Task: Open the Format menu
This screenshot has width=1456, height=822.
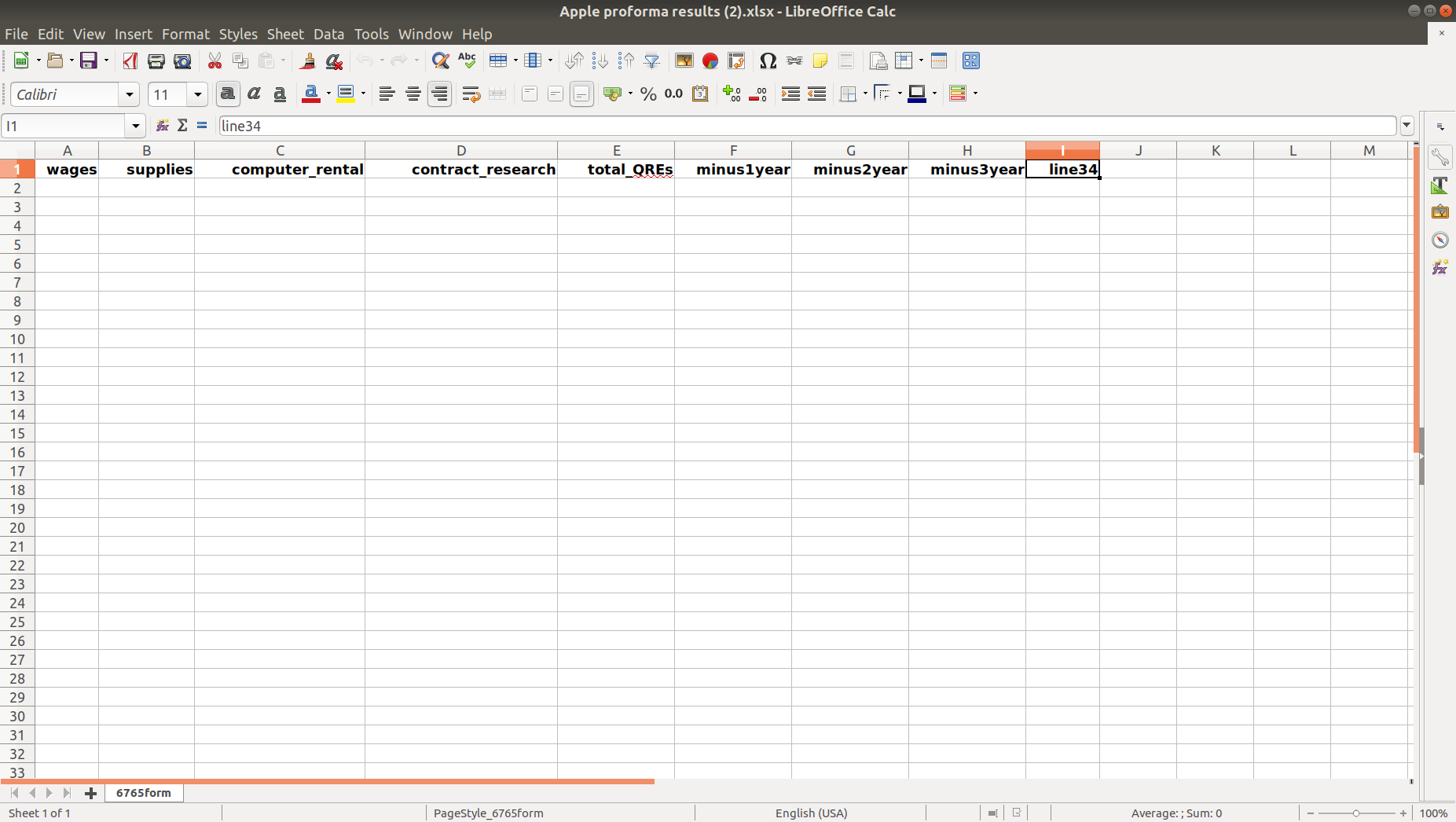Action: (185, 34)
